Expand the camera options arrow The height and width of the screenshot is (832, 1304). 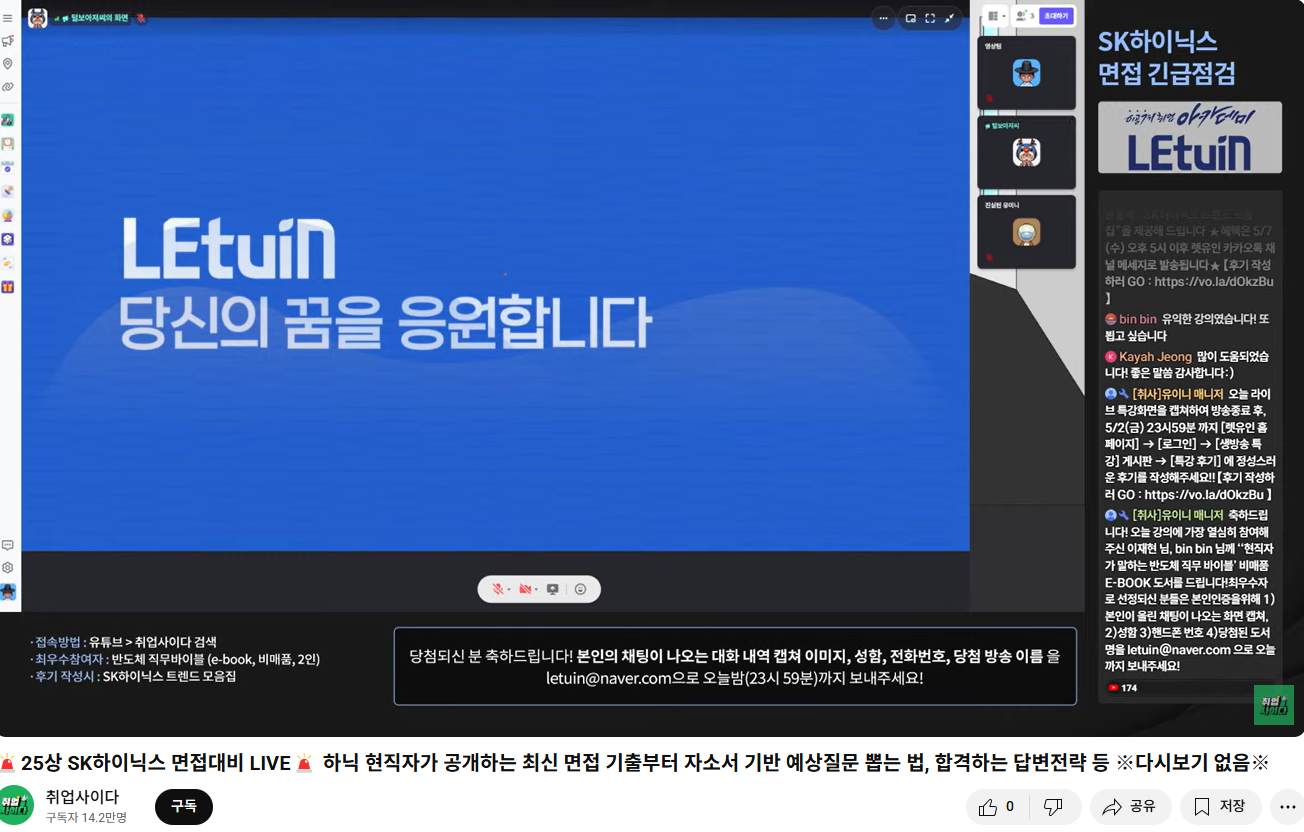[536, 589]
